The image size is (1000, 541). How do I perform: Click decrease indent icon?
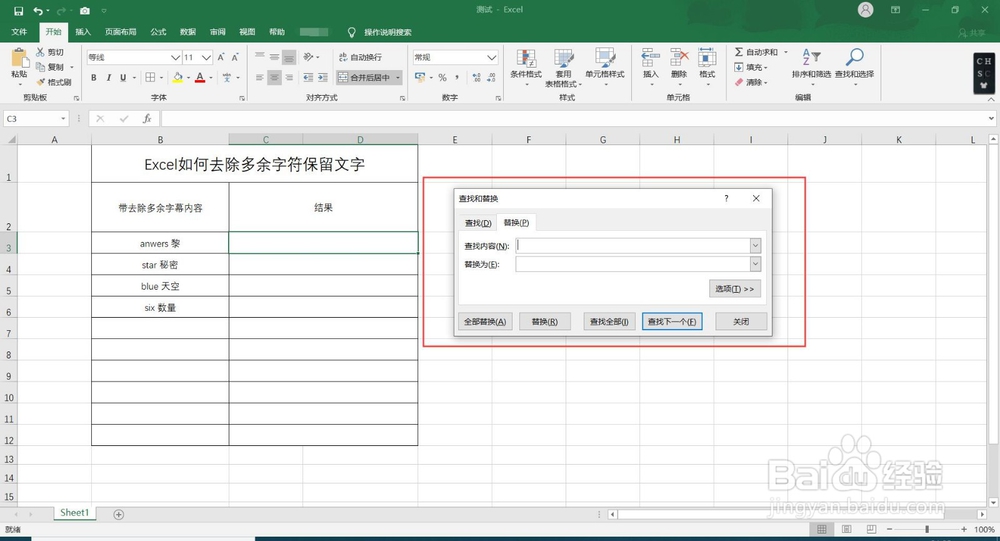308,78
